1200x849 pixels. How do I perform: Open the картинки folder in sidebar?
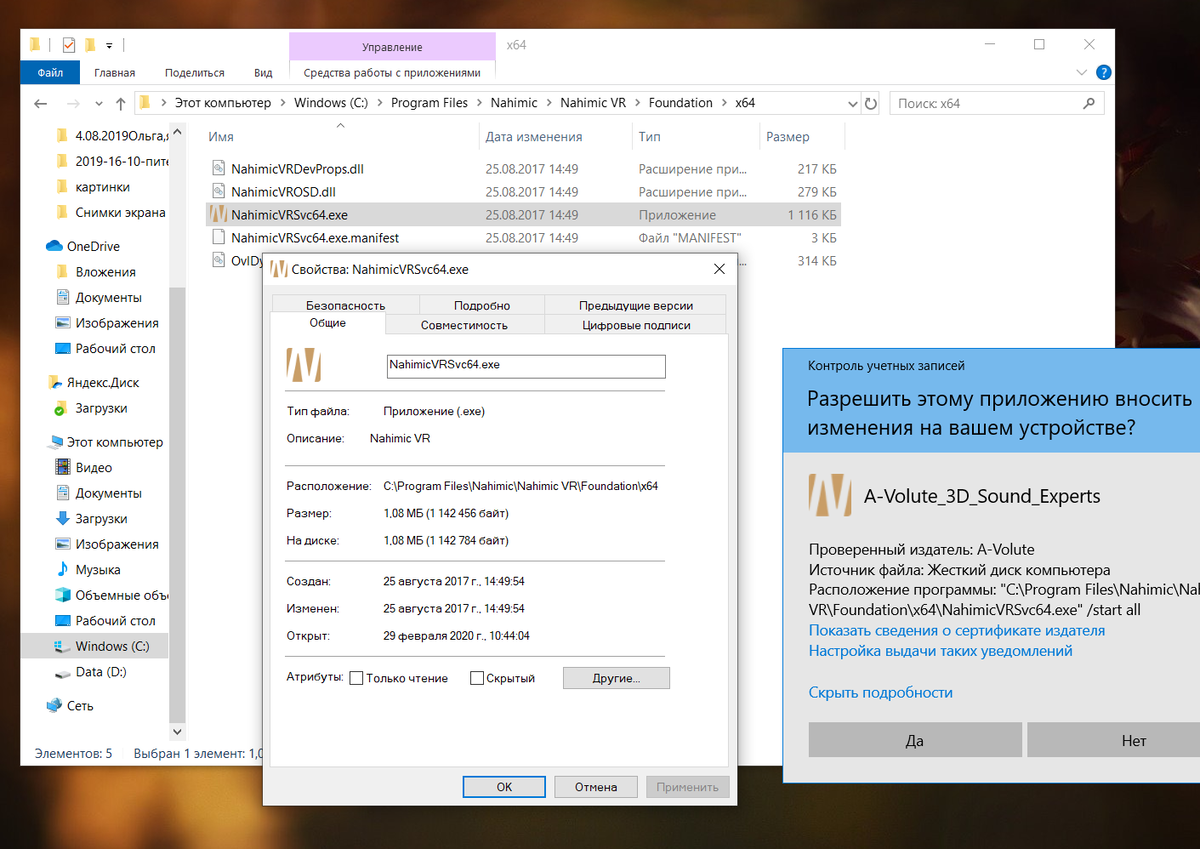coord(103,187)
